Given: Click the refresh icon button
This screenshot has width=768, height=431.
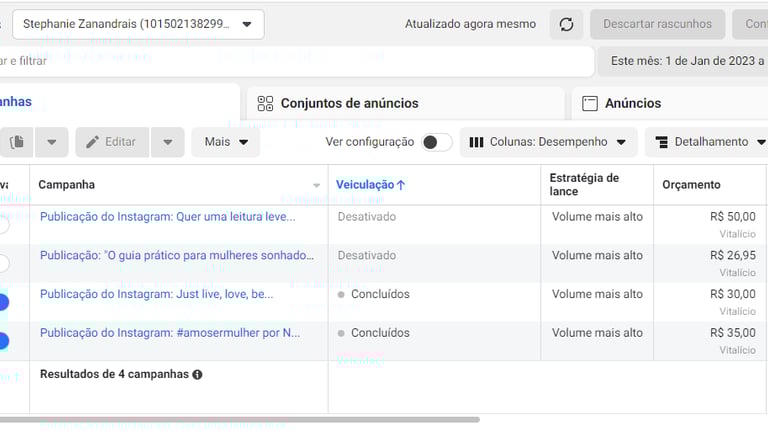Looking at the screenshot, I should coord(566,24).
